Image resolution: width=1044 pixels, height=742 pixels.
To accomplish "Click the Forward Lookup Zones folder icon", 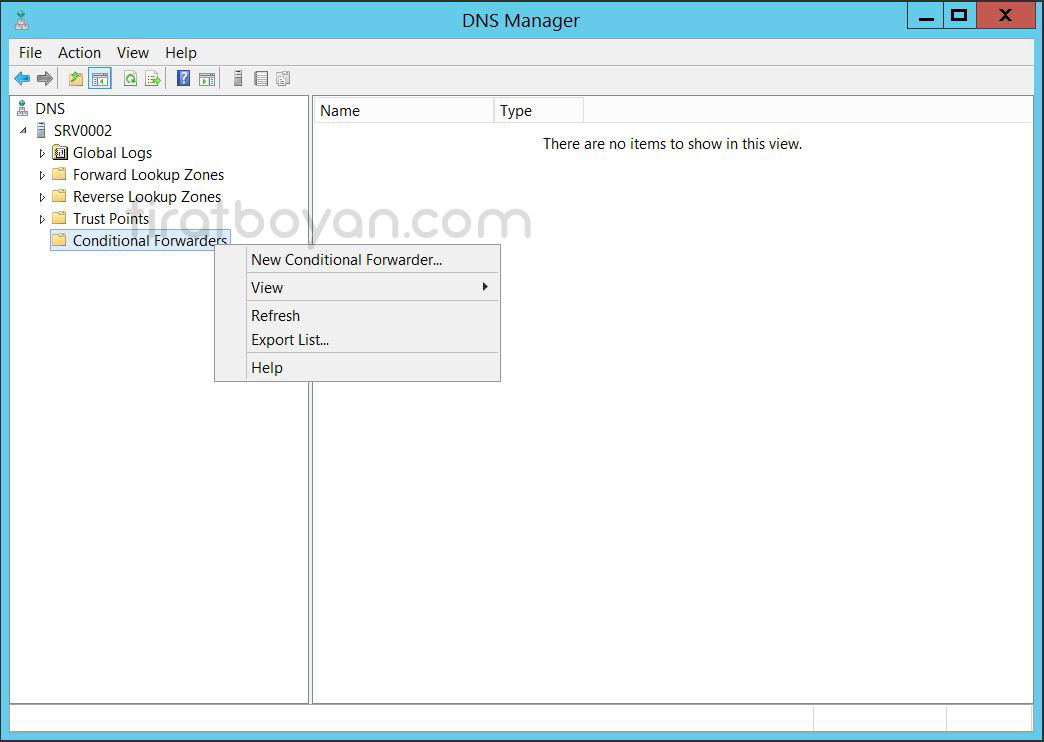I will [59, 175].
